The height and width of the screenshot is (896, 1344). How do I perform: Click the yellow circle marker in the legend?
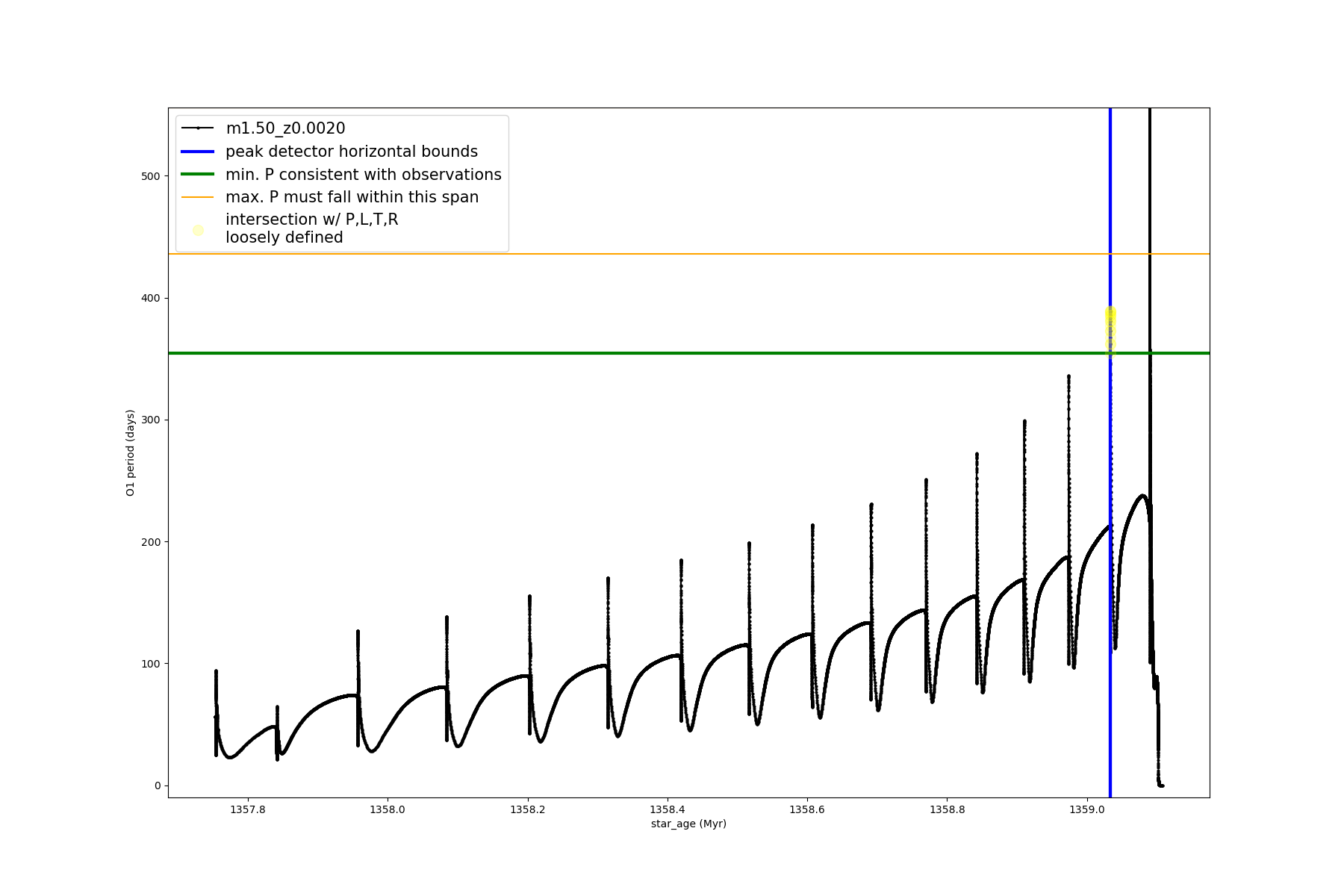[198, 230]
